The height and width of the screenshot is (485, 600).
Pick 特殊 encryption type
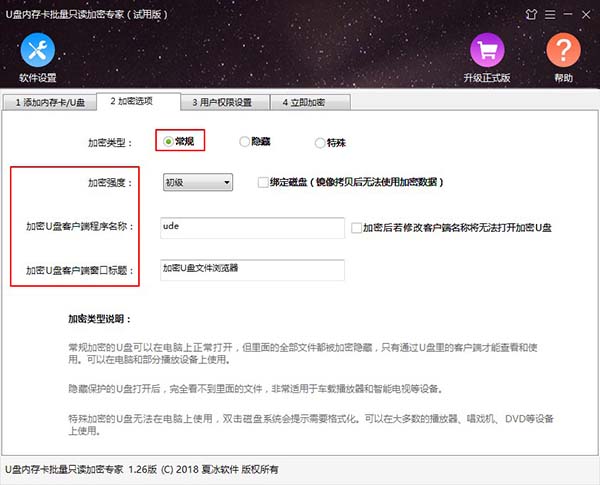click(x=330, y=143)
